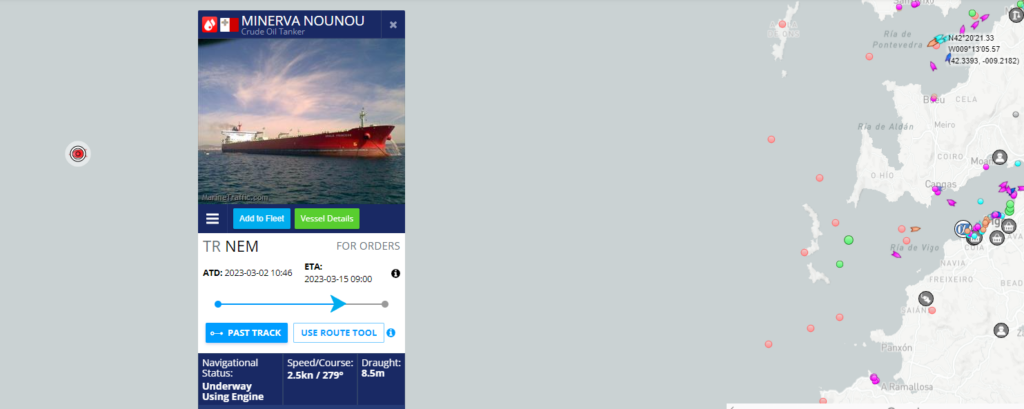Screen dimensions: 1024x409
Task: Click the voyage progress arrow marker
Action: [338, 304]
